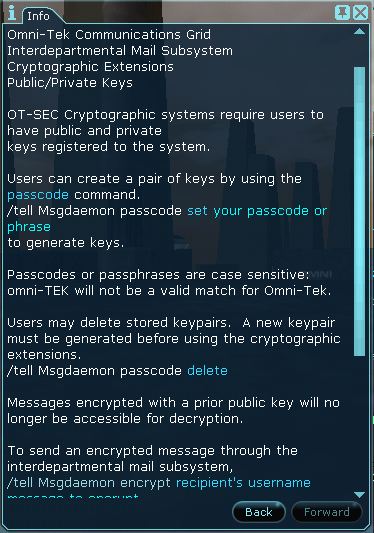Click the 'set your passcode or' link

(x=257, y=211)
